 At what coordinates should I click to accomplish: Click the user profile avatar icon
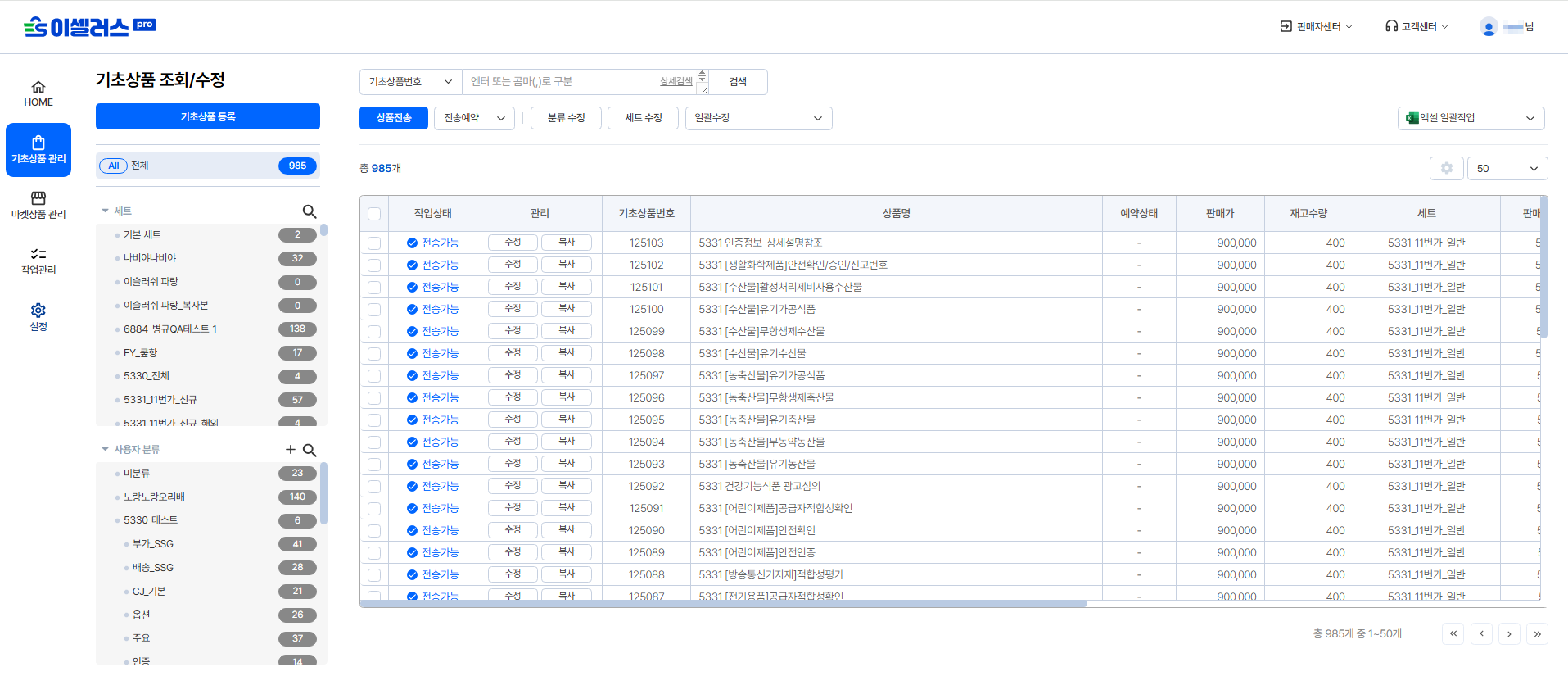coord(1489,27)
